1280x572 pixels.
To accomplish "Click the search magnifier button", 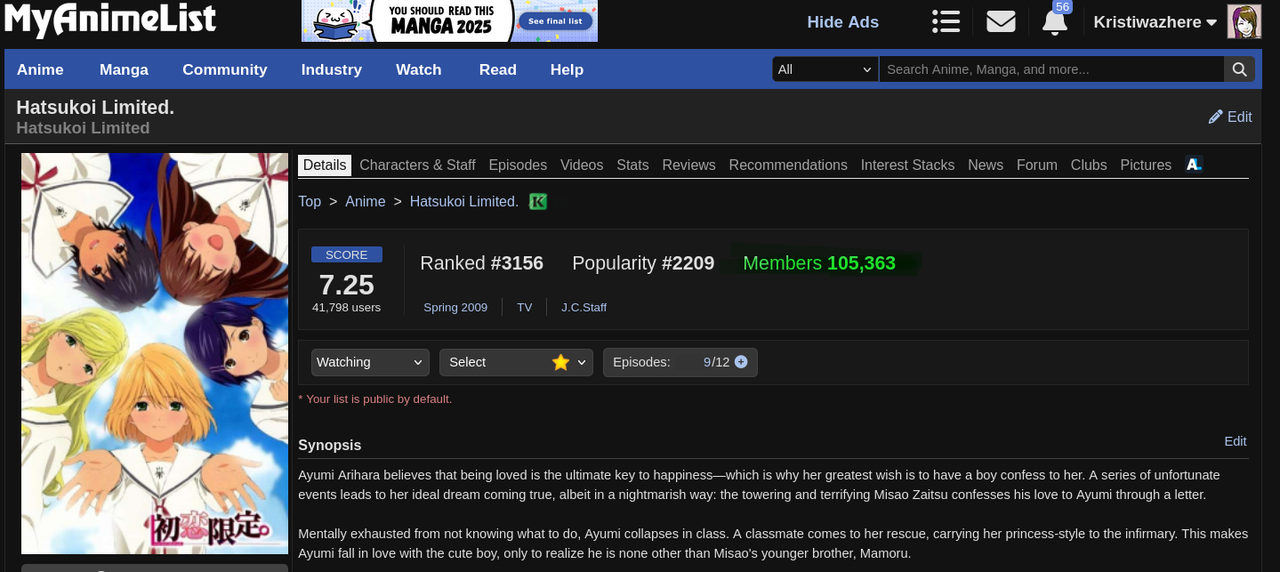I will [1239, 69].
